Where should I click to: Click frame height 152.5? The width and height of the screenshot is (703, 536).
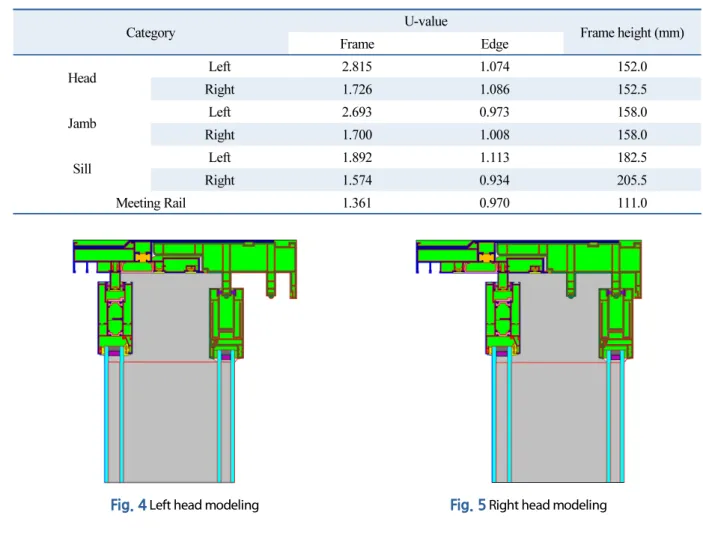(632, 89)
